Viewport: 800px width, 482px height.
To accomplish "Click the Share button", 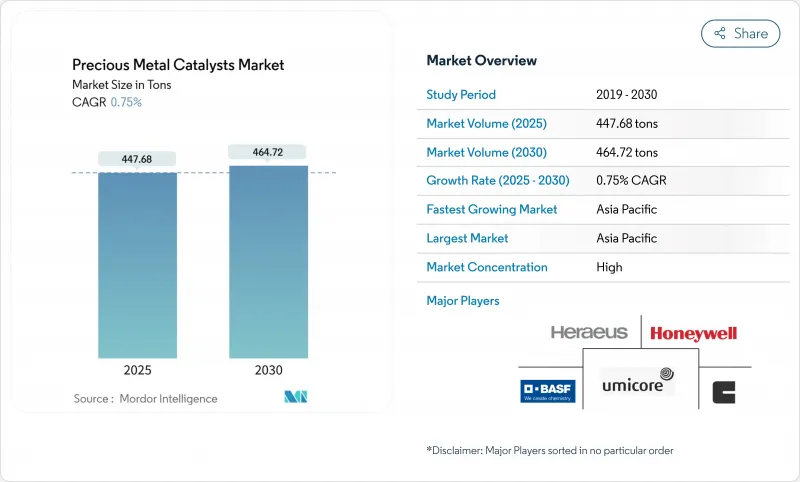I will click(x=741, y=33).
